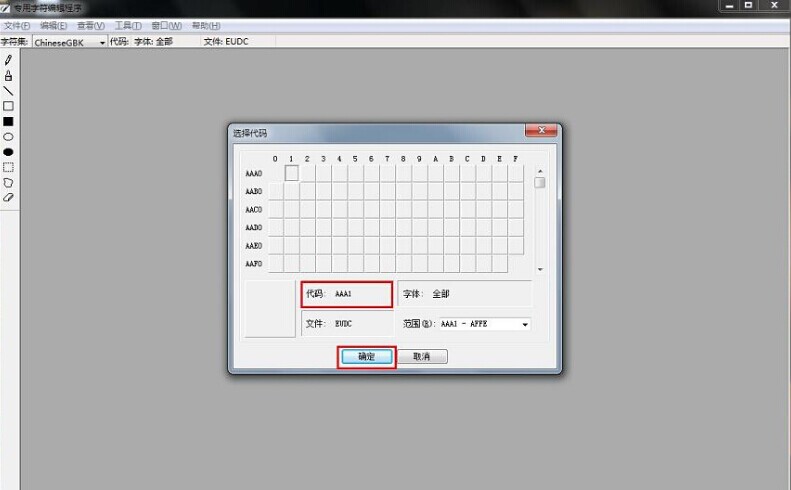Select code cell AAA1 in grid

[x=292, y=173]
